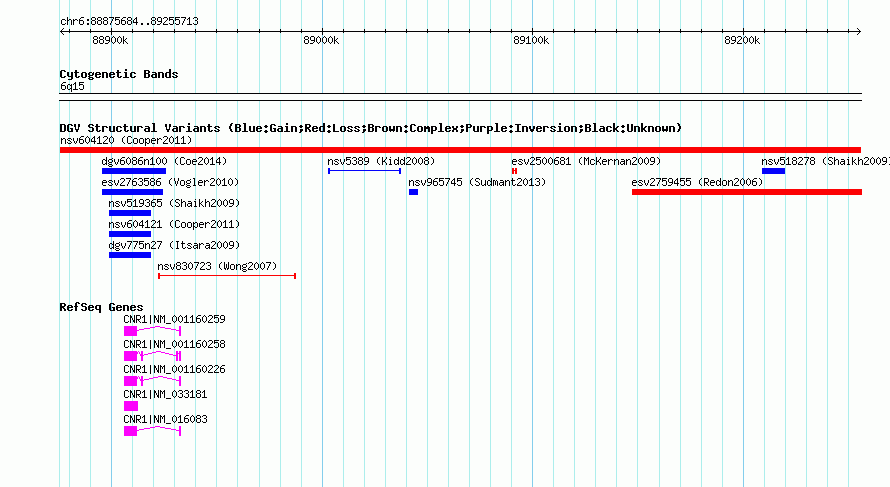Click the Cytogenetic Bands track title
Screen dimensions: 890x487
[119, 74]
